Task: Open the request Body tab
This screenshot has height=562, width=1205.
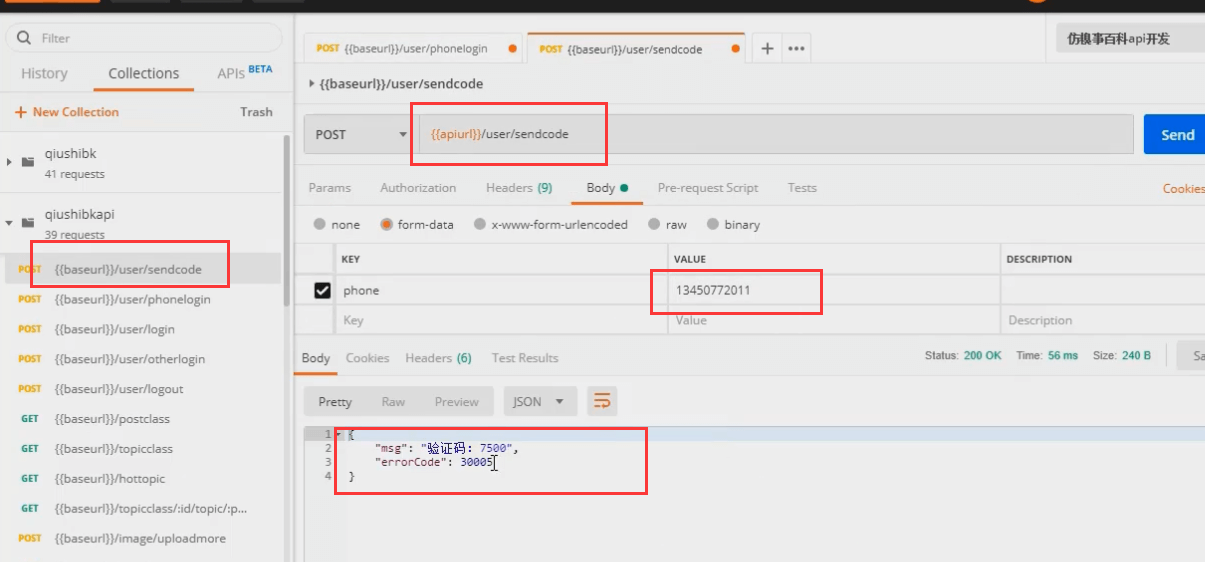Action: click(607, 187)
